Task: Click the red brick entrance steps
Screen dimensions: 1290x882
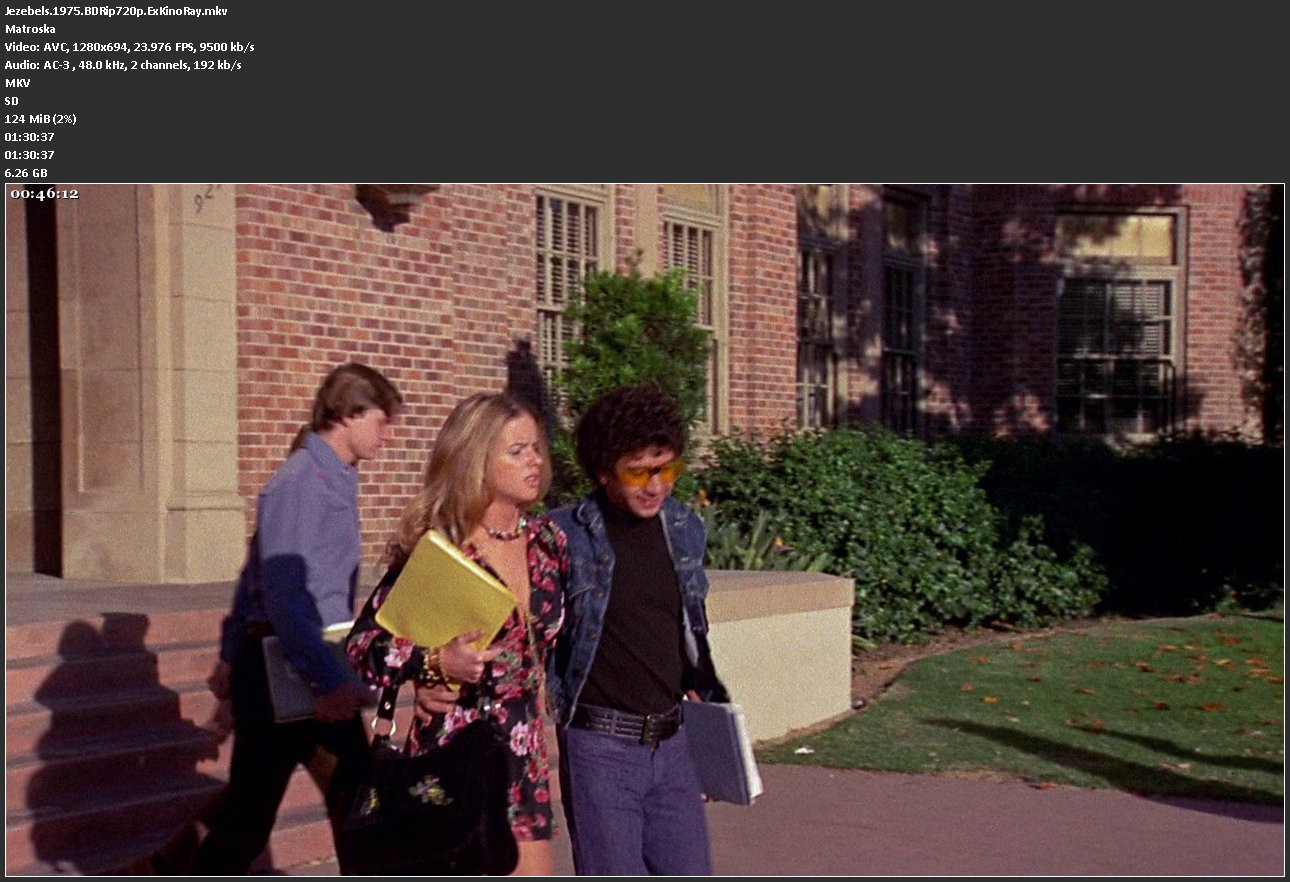Action: tap(110, 720)
